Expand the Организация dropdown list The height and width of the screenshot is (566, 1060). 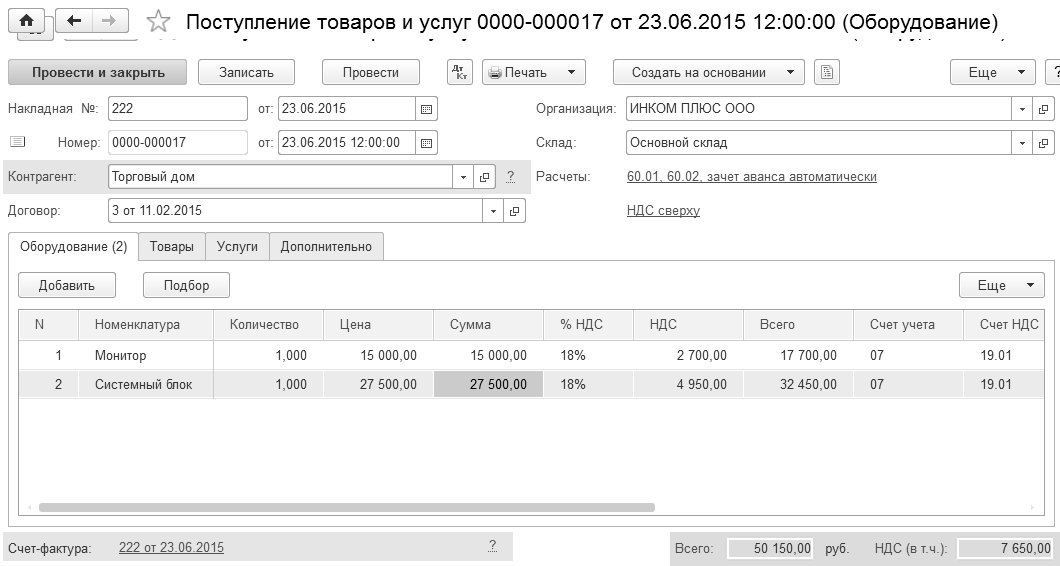1022,109
